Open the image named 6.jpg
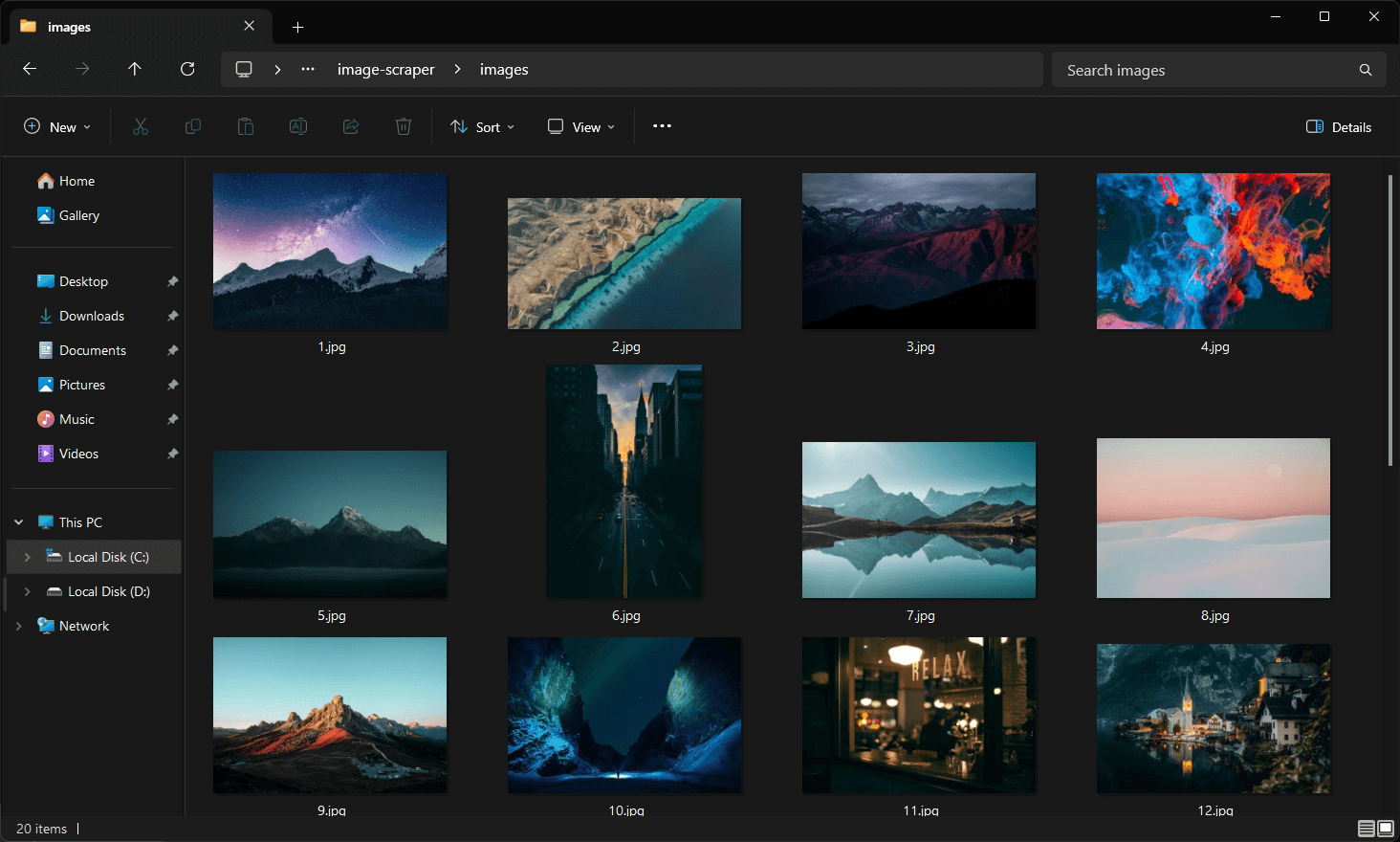Viewport: 1400px width, 842px height. pos(623,481)
